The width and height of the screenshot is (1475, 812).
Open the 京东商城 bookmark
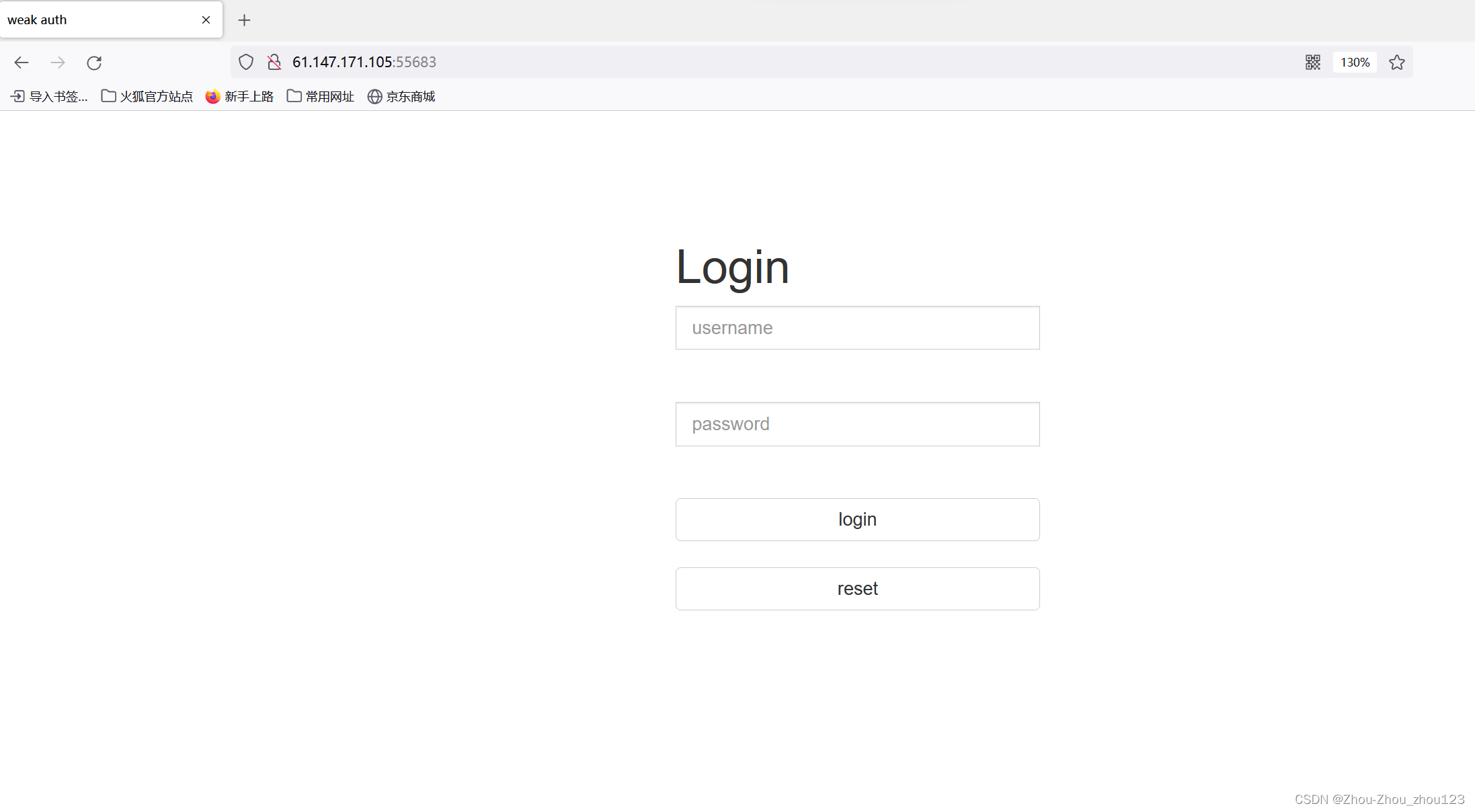401,96
